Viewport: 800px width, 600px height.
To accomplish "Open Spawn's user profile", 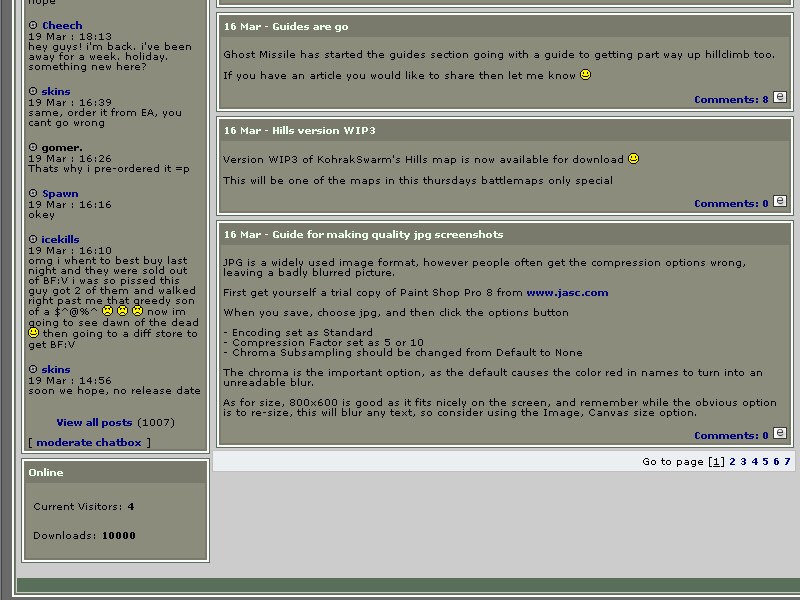I will (x=60, y=194).
